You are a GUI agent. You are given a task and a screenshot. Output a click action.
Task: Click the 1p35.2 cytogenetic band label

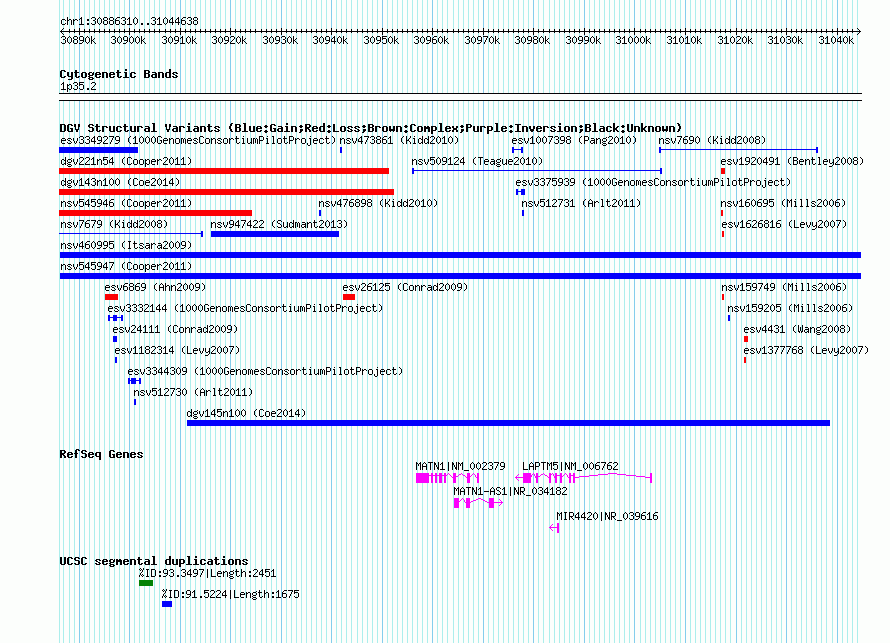coord(78,86)
